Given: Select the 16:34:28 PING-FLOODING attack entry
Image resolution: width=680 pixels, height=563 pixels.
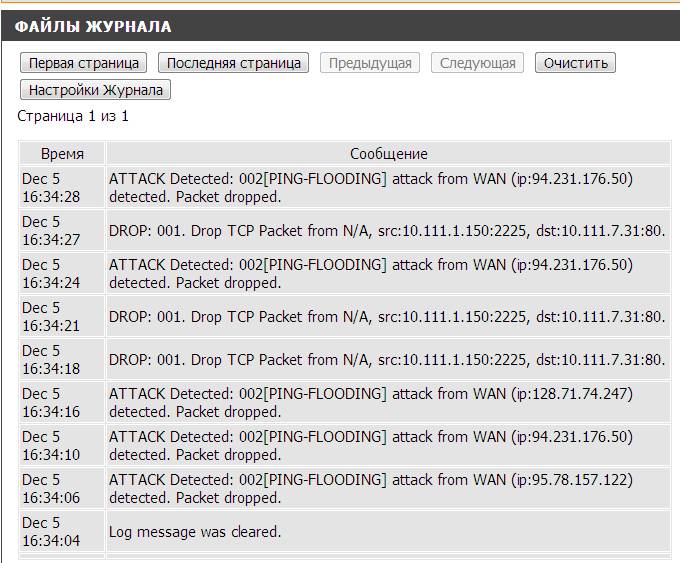Looking at the screenshot, I should pyautogui.click(x=370, y=188).
